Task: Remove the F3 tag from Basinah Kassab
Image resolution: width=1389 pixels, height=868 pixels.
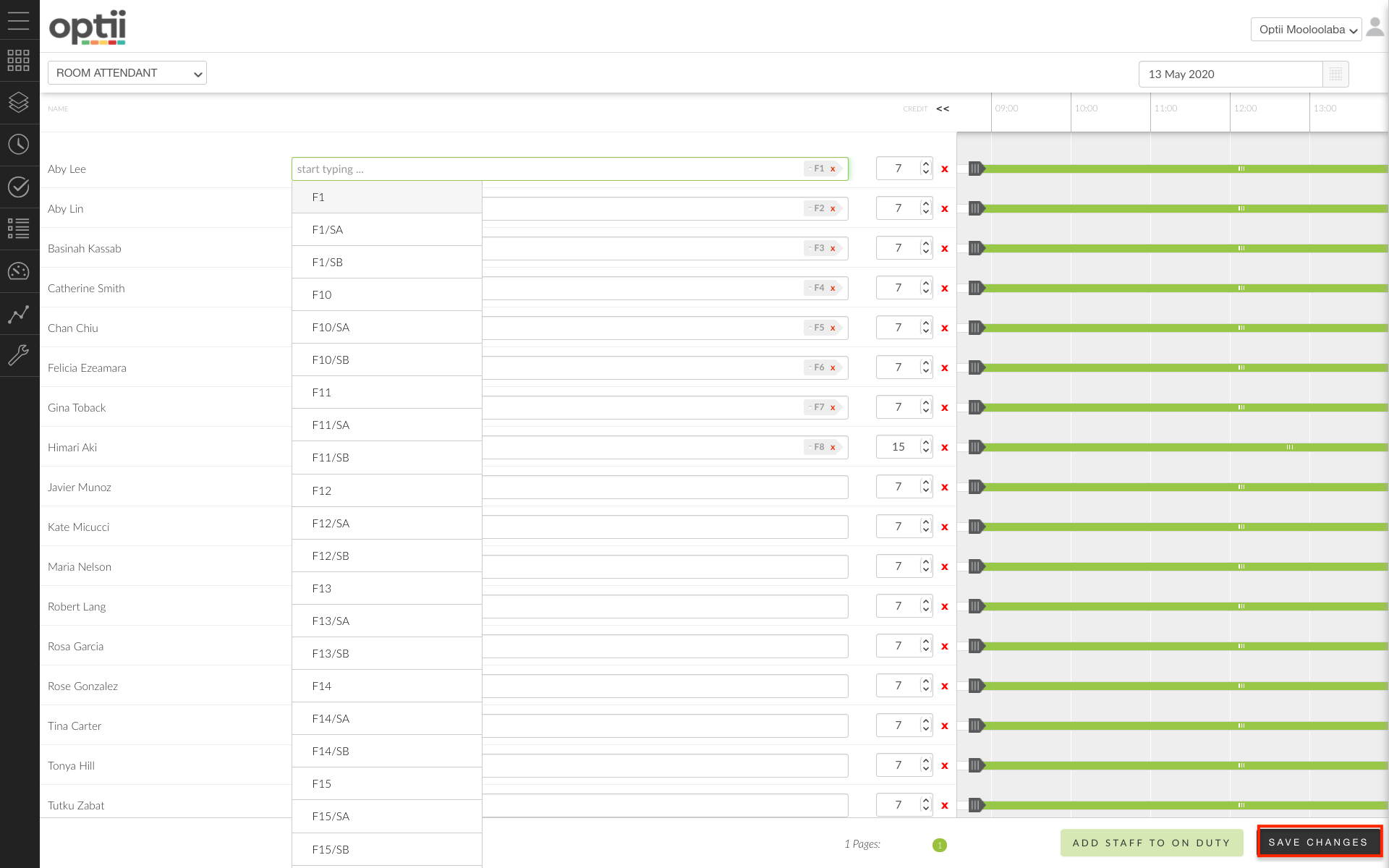Action: coord(833,249)
